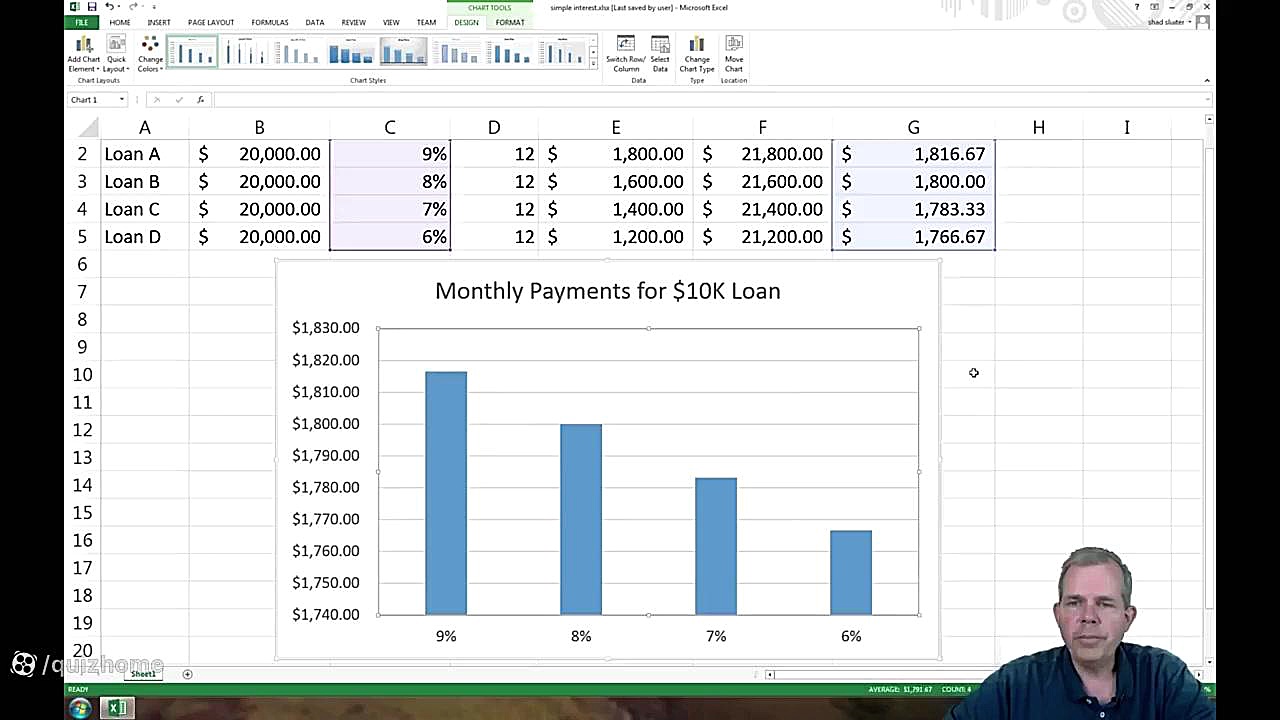Open Microsoft Excel Help

1137,7
